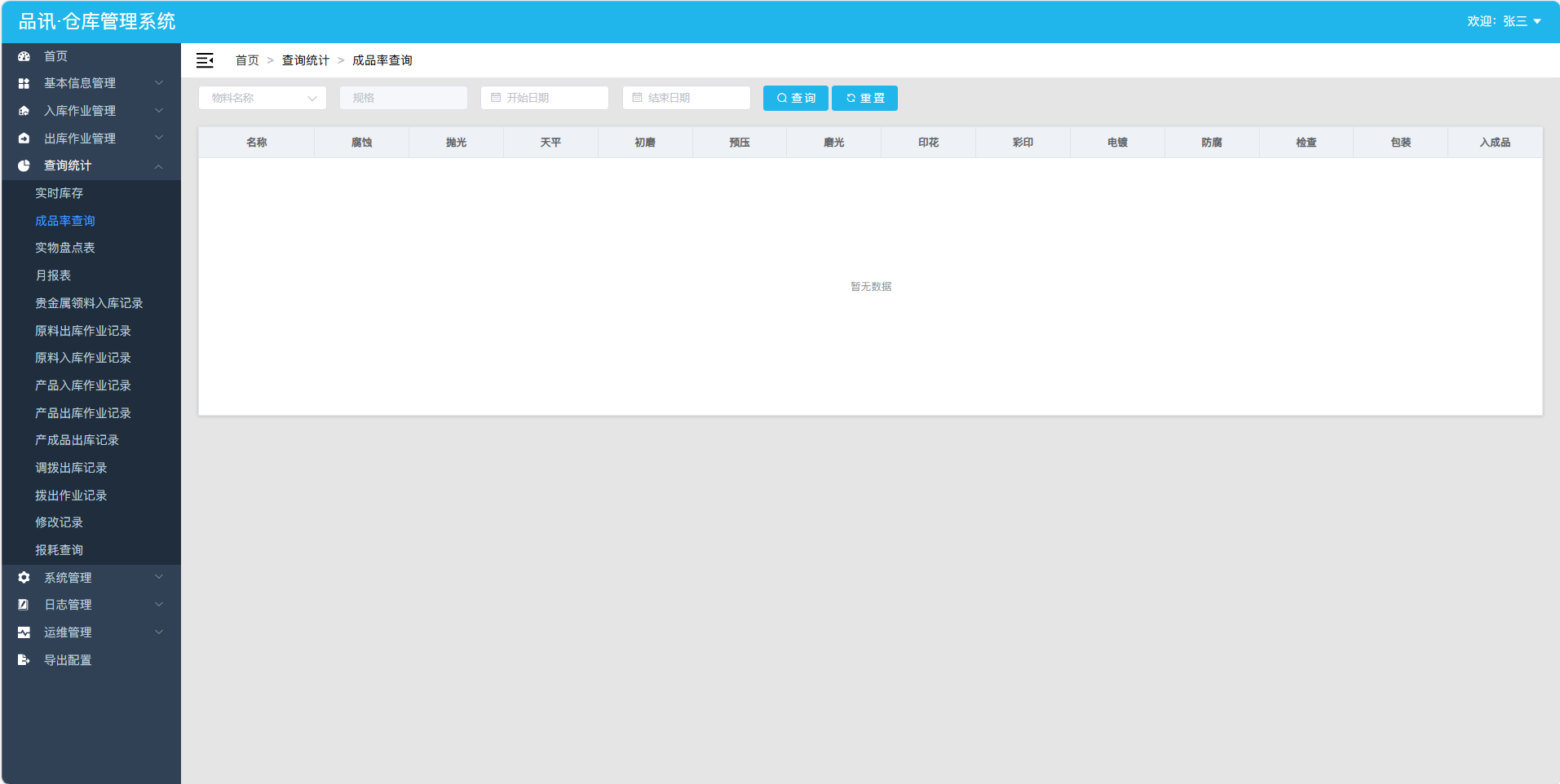Open the 物料名称 dropdown
The image size is (1560, 784).
tap(263, 98)
